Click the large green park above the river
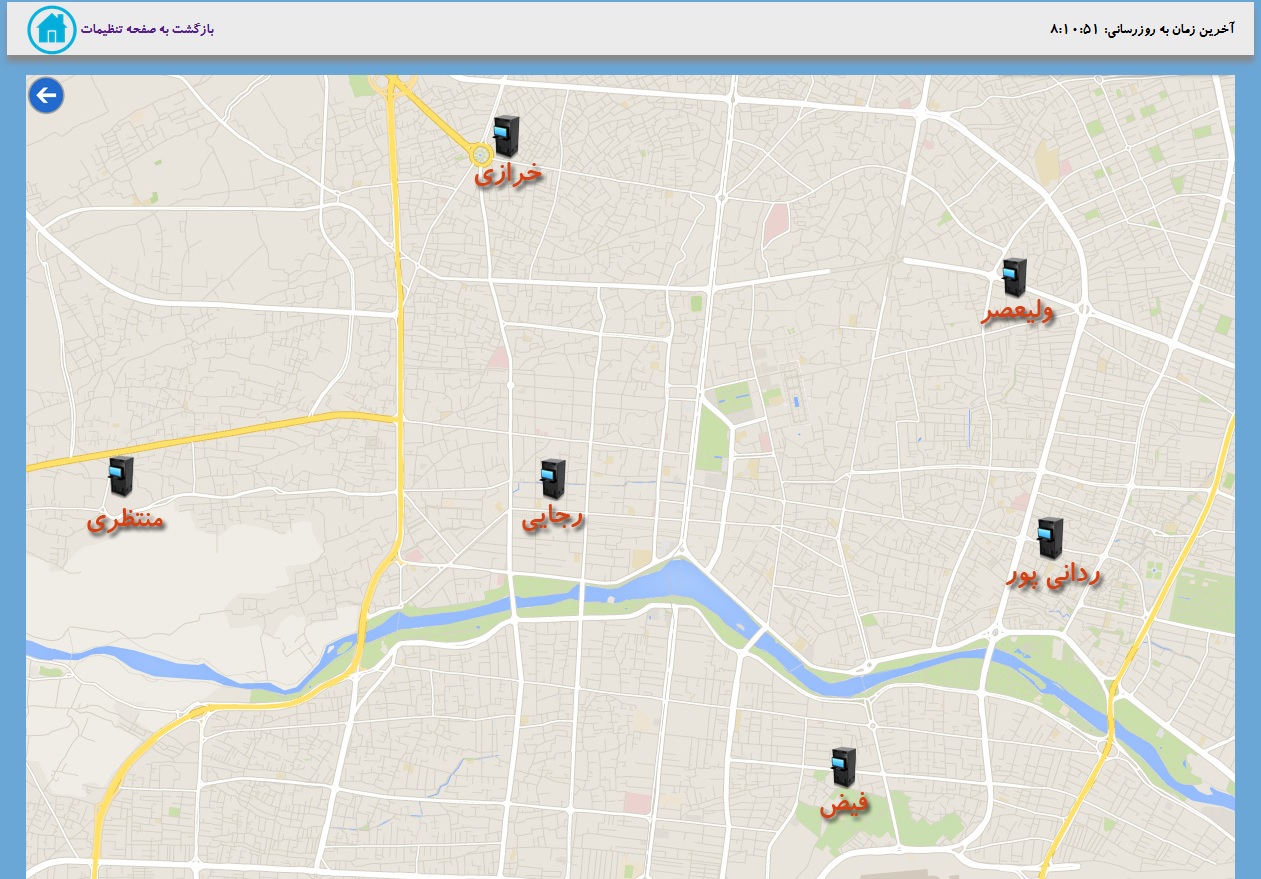The width and height of the screenshot is (1261, 879). pyautogui.click(x=712, y=437)
